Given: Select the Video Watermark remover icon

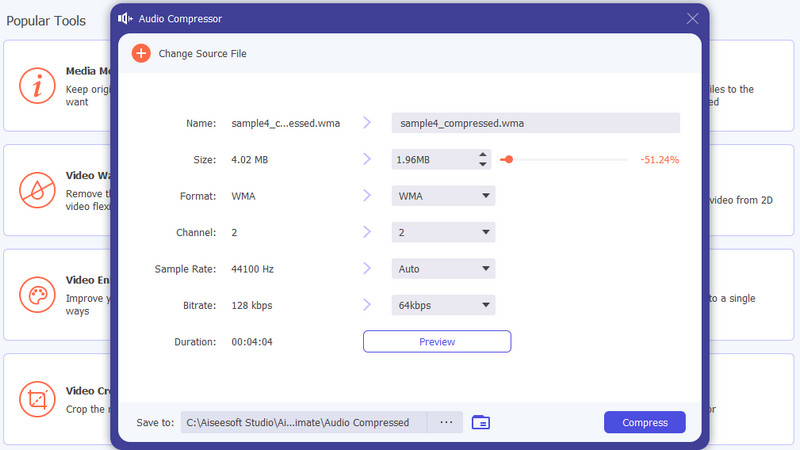Looking at the screenshot, I should (x=38, y=190).
